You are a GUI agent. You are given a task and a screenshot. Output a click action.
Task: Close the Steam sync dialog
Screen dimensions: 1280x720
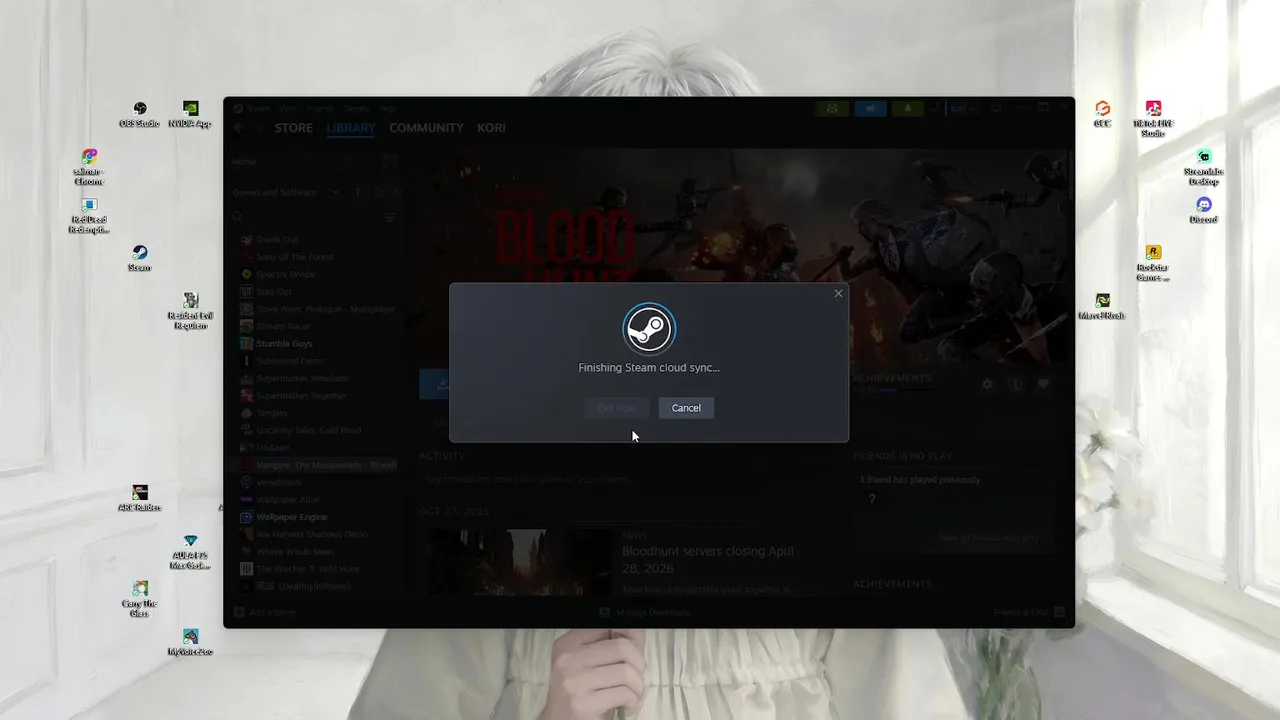[838, 293]
